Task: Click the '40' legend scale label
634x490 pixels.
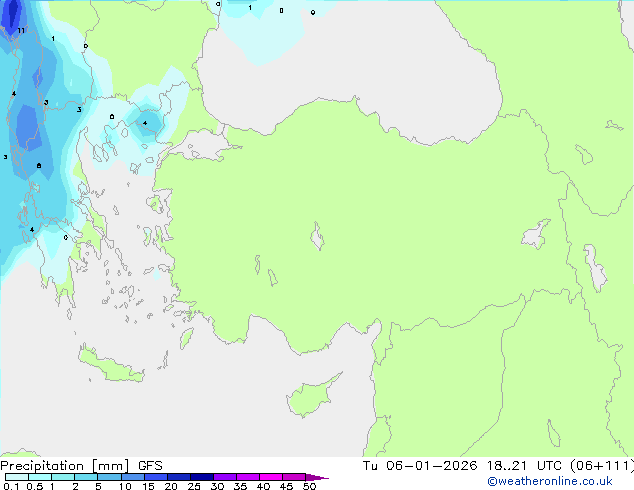Action: pos(263,486)
